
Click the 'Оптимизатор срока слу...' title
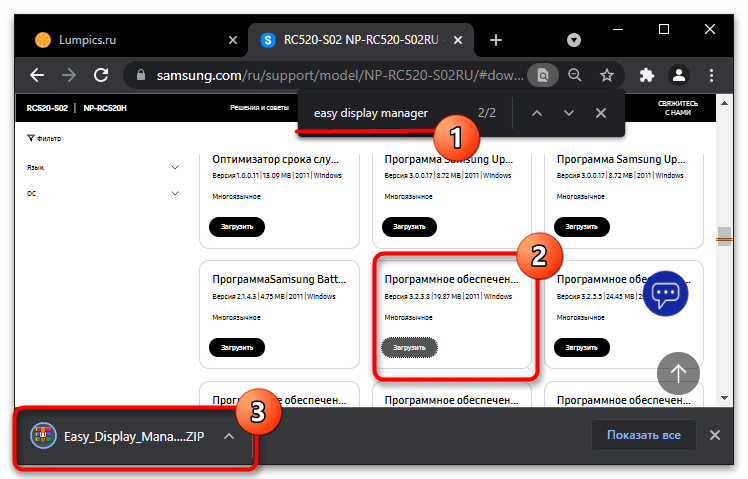coord(276,159)
